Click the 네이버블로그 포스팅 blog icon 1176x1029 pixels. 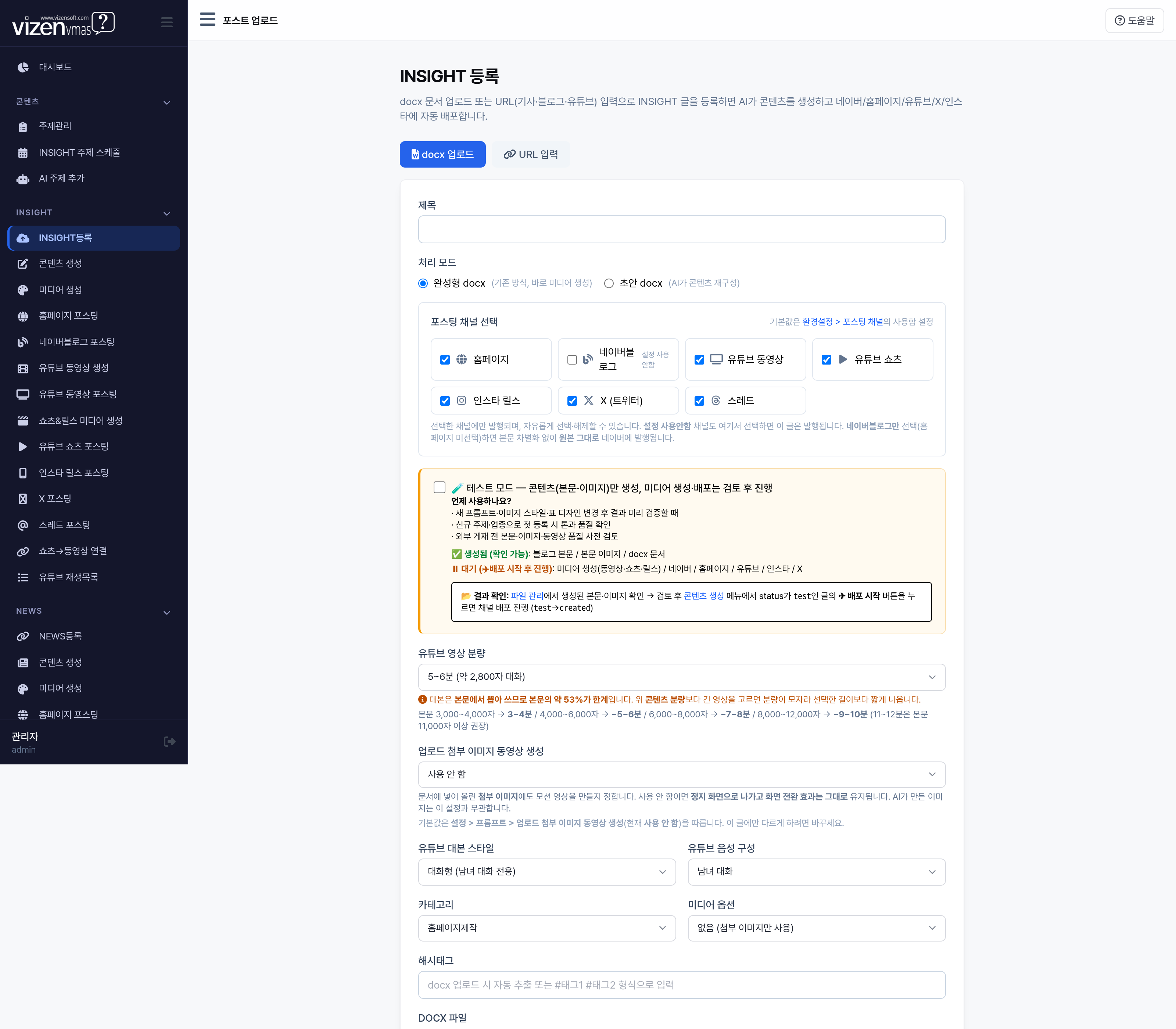(x=23, y=342)
